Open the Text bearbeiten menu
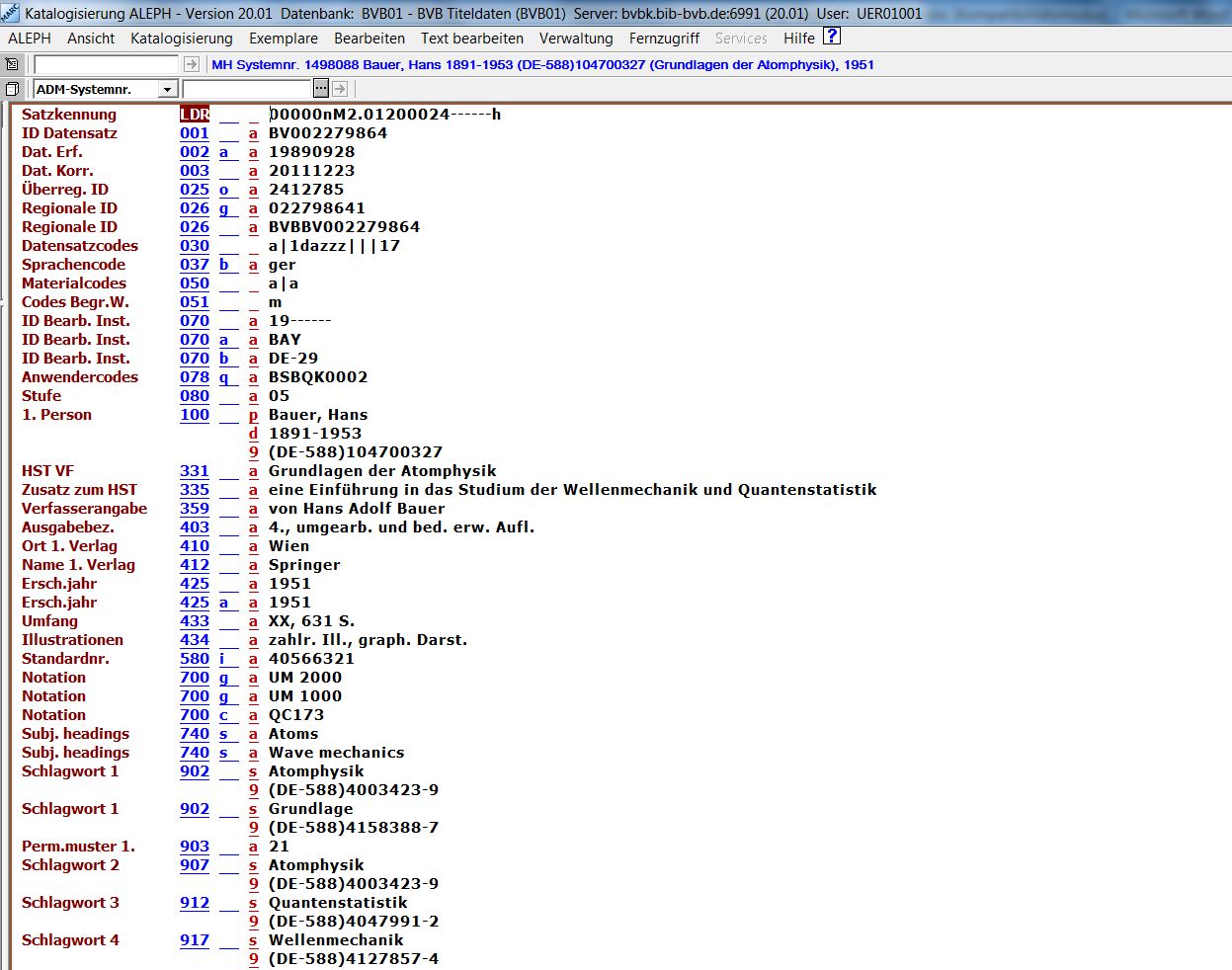 tap(472, 39)
